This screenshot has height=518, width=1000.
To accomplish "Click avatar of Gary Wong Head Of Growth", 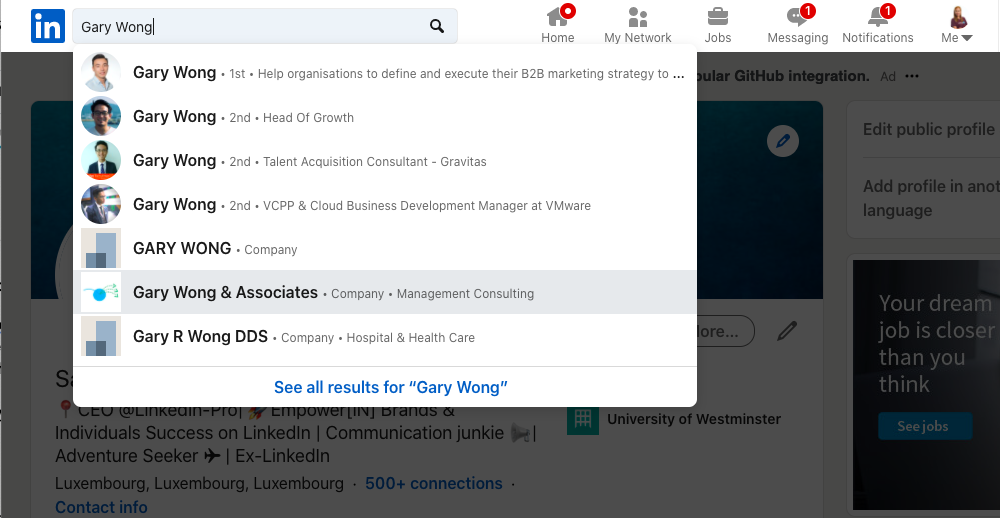I will 101,117.
